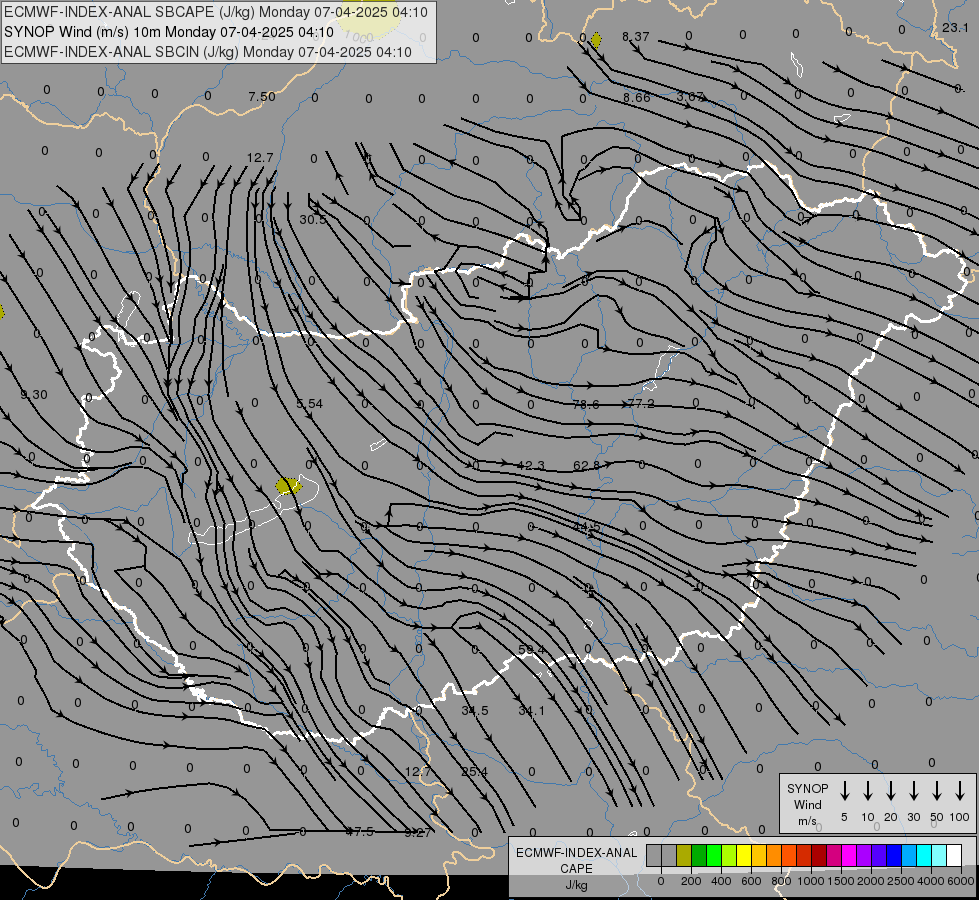Click the wind legend arrow above 10

(868, 791)
